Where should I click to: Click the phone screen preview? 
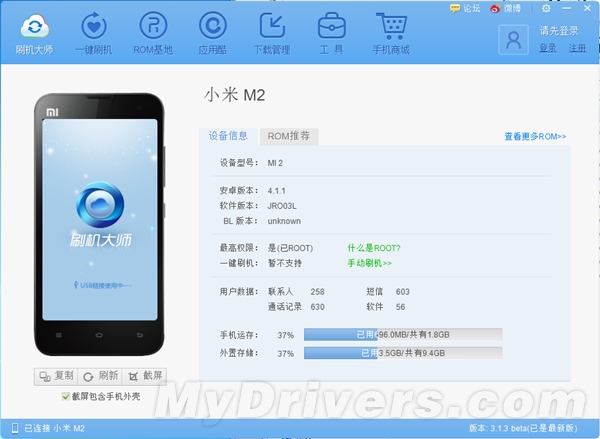[100, 219]
